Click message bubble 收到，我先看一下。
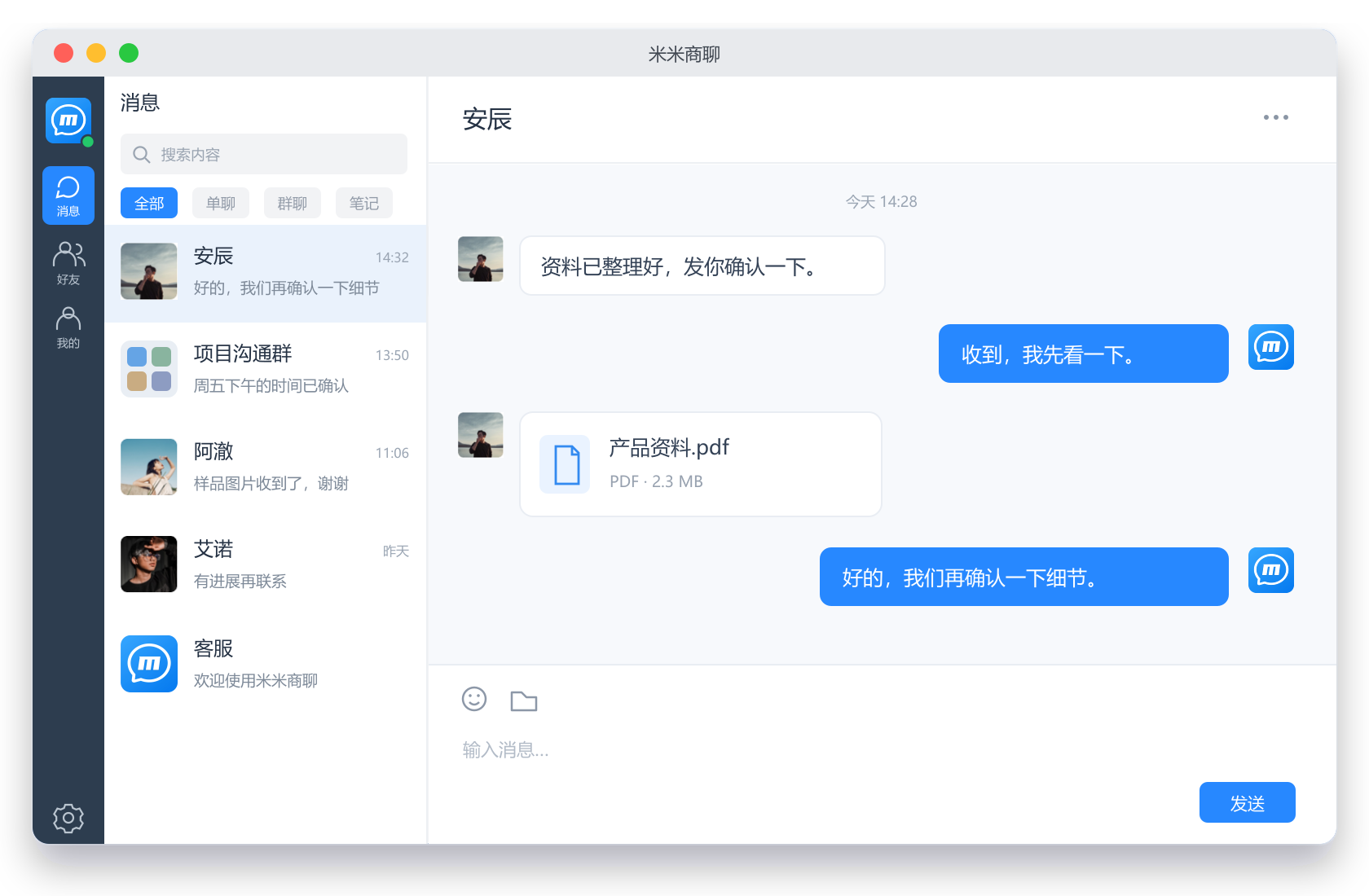The height and width of the screenshot is (896, 1369). click(x=1084, y=354)
